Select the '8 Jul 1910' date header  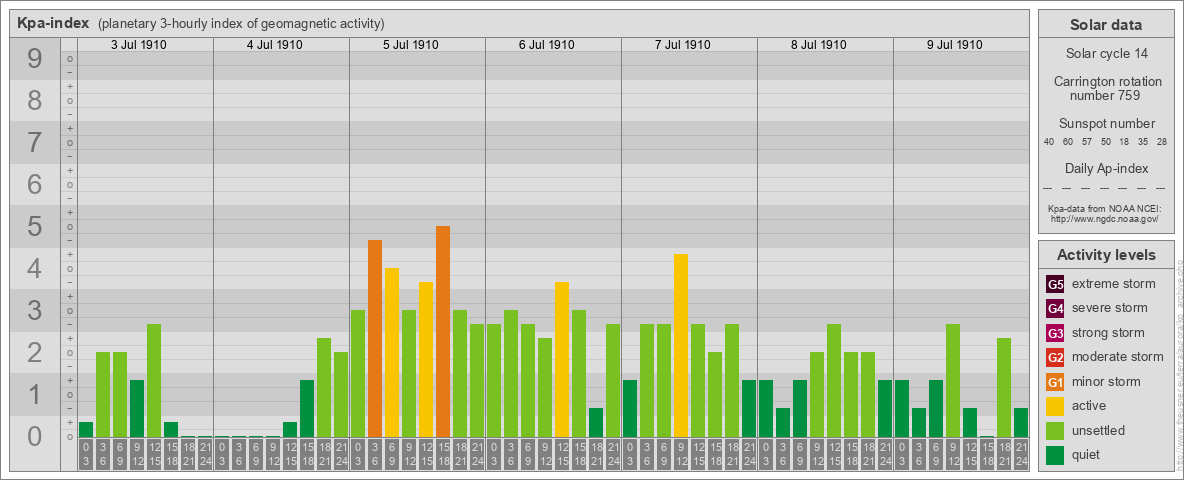(819, 45)
